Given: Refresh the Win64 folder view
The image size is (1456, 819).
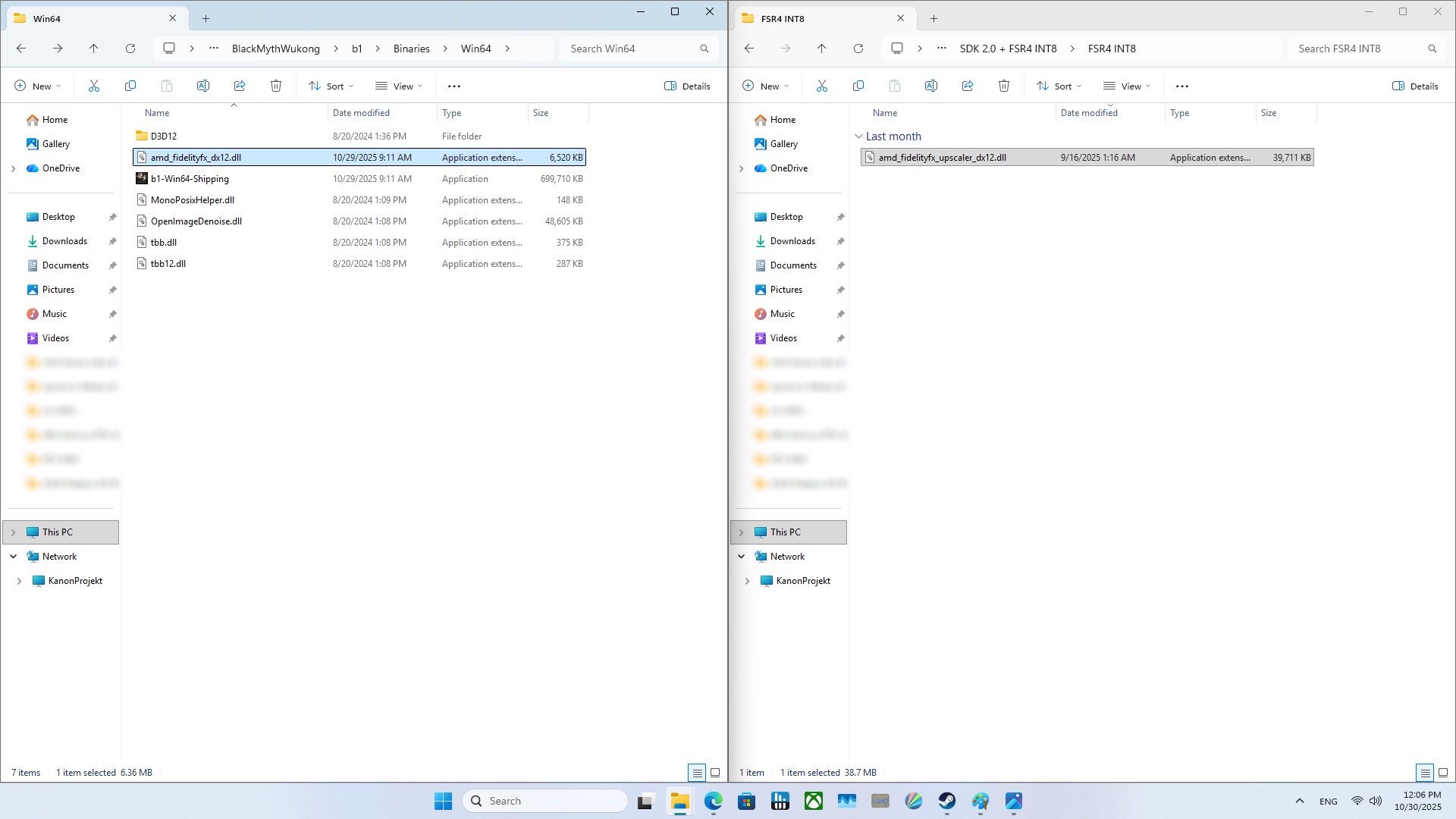Looking at the screenshot, I should point(130,49).
